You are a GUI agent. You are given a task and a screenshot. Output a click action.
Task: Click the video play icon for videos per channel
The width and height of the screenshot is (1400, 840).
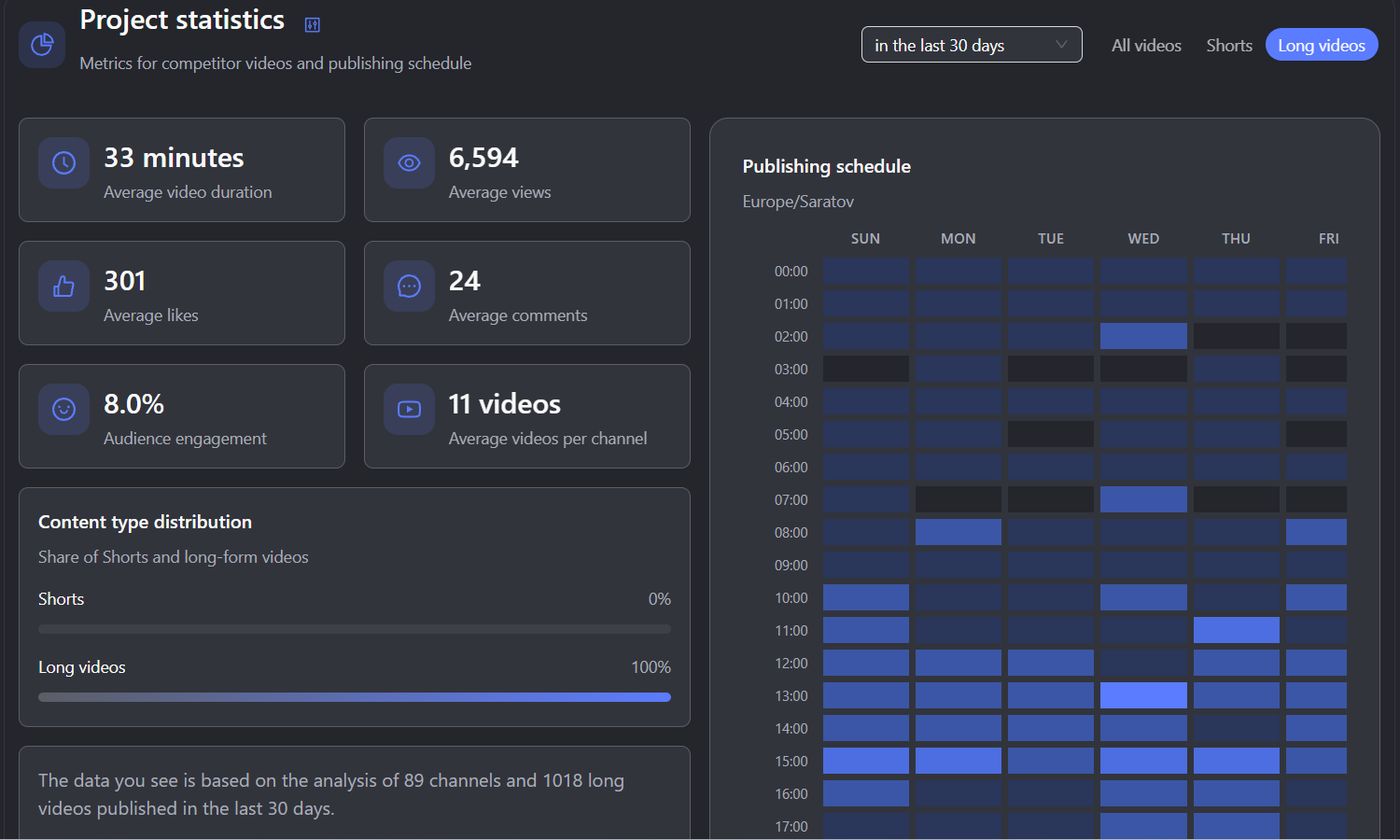(409, 410)
